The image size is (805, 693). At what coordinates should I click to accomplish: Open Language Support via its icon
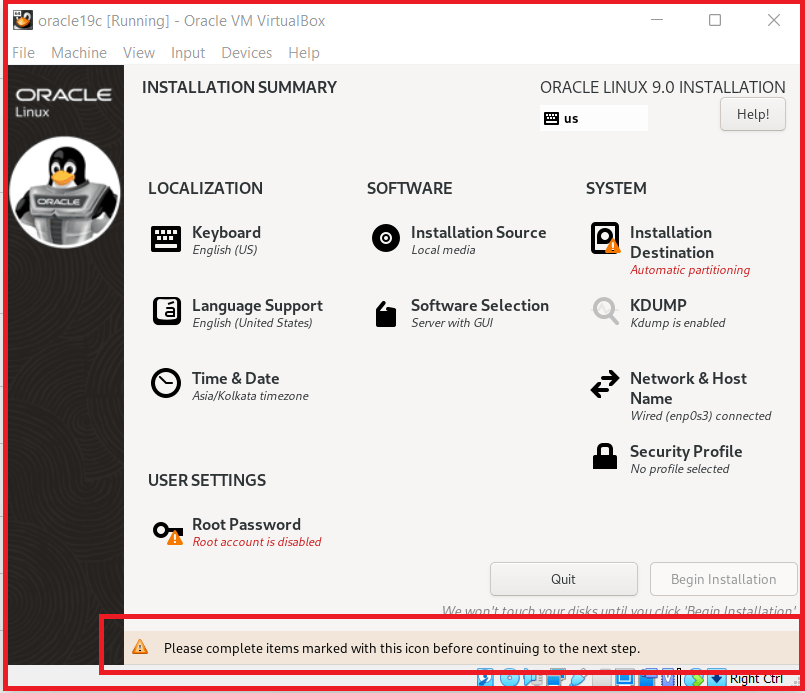pos(166,311)
